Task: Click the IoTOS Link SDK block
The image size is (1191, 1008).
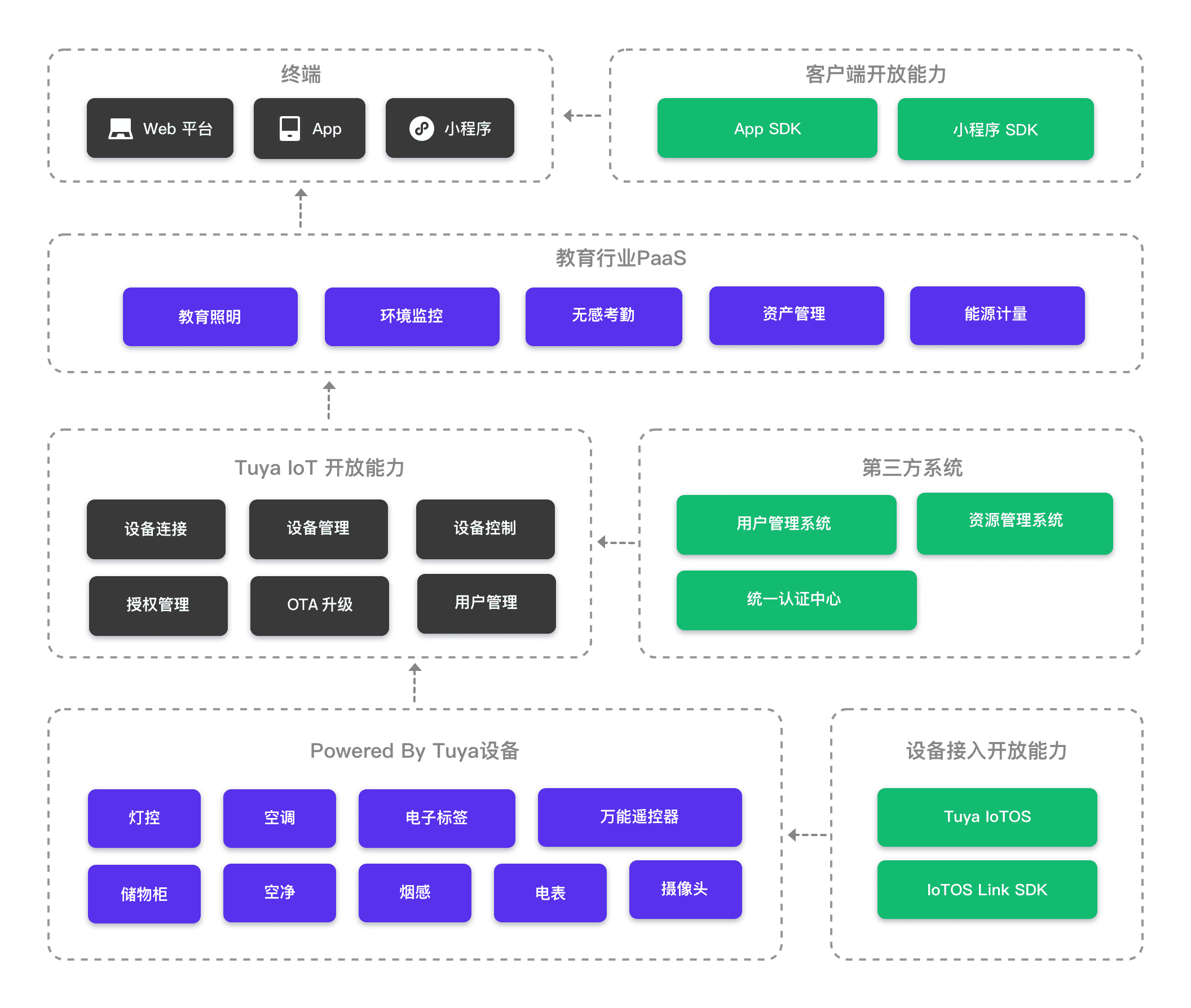Action: point(987,889)
